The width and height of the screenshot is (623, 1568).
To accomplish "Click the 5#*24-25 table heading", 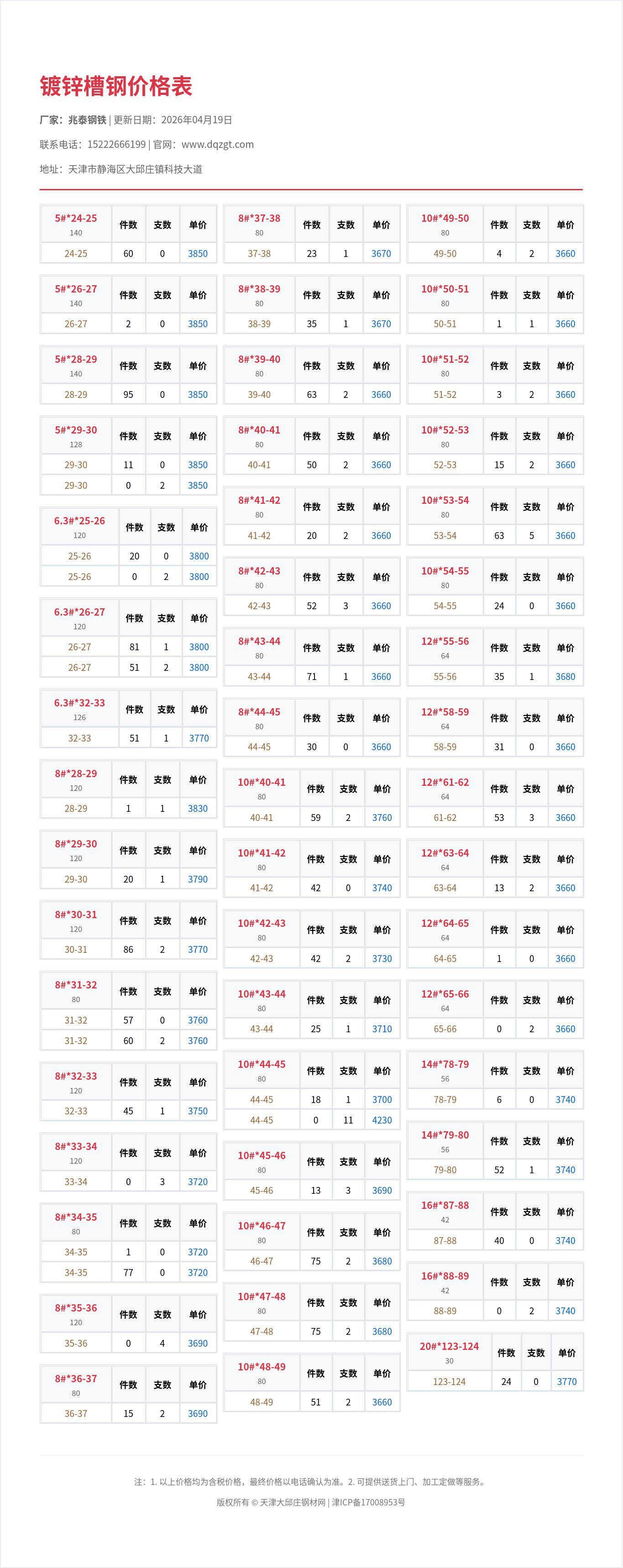I will pos(76,219).
